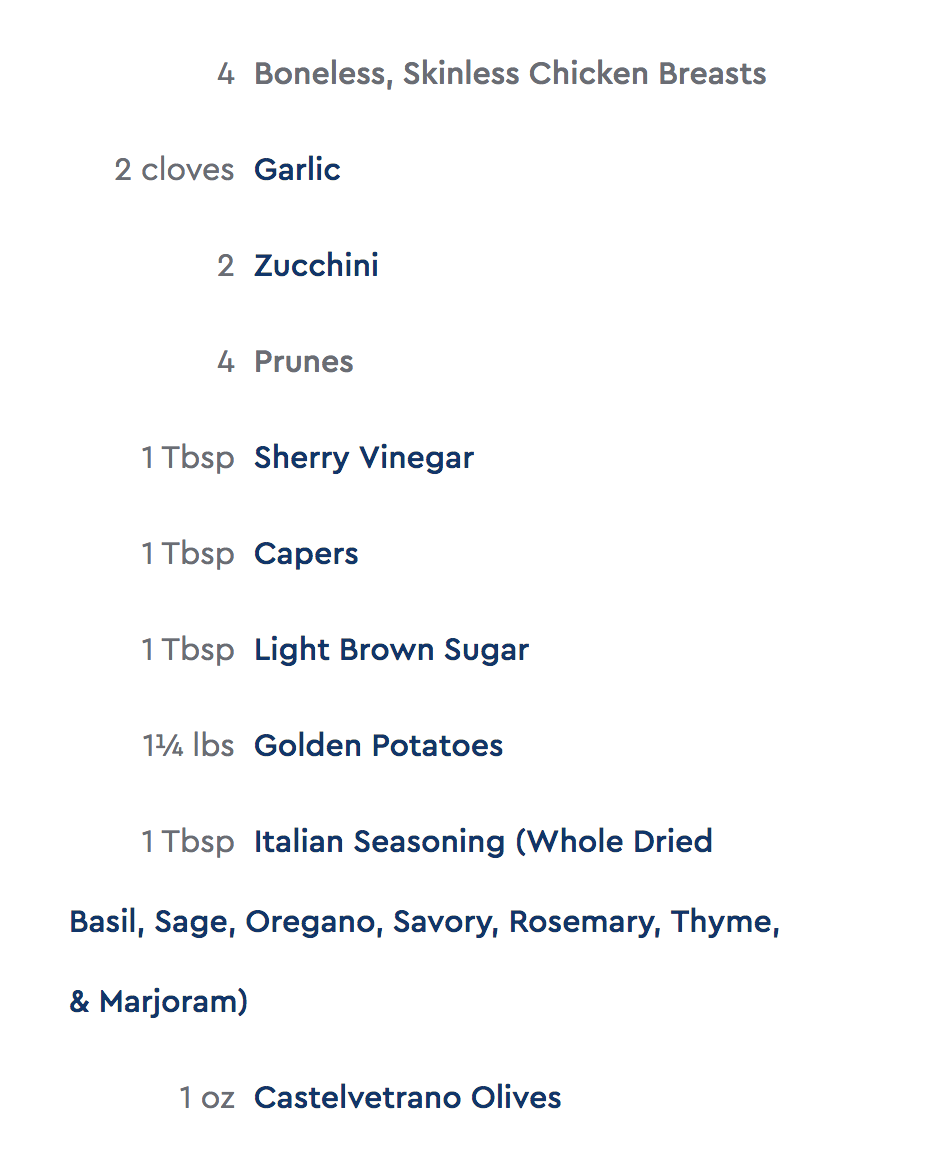Click the quantity '2' before Zucchini
The height and width of the screenshot is (1174, 942).
pyautogui.click(x=225, y=266)
